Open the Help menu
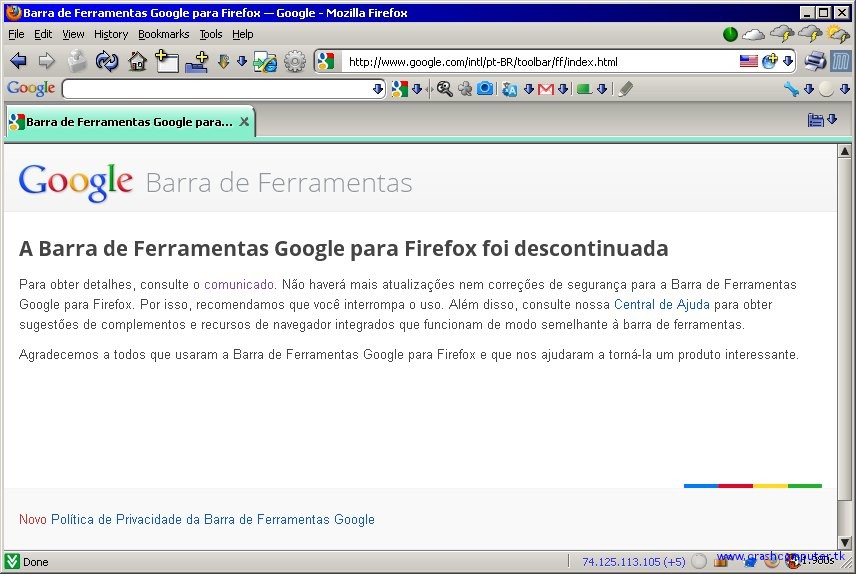 [243, 34]
